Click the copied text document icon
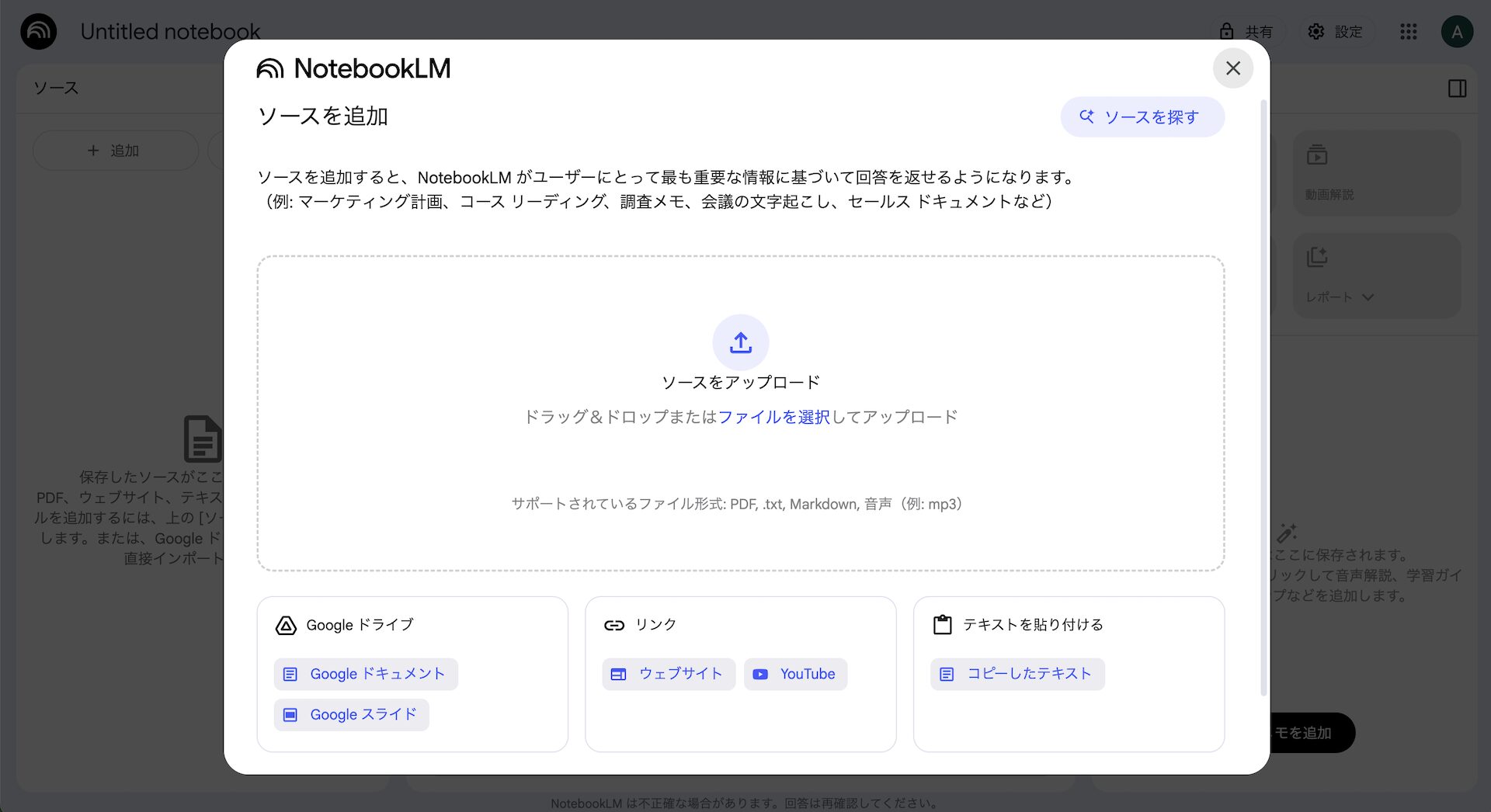Screen dimensions: 1491x812 point(947,675)
